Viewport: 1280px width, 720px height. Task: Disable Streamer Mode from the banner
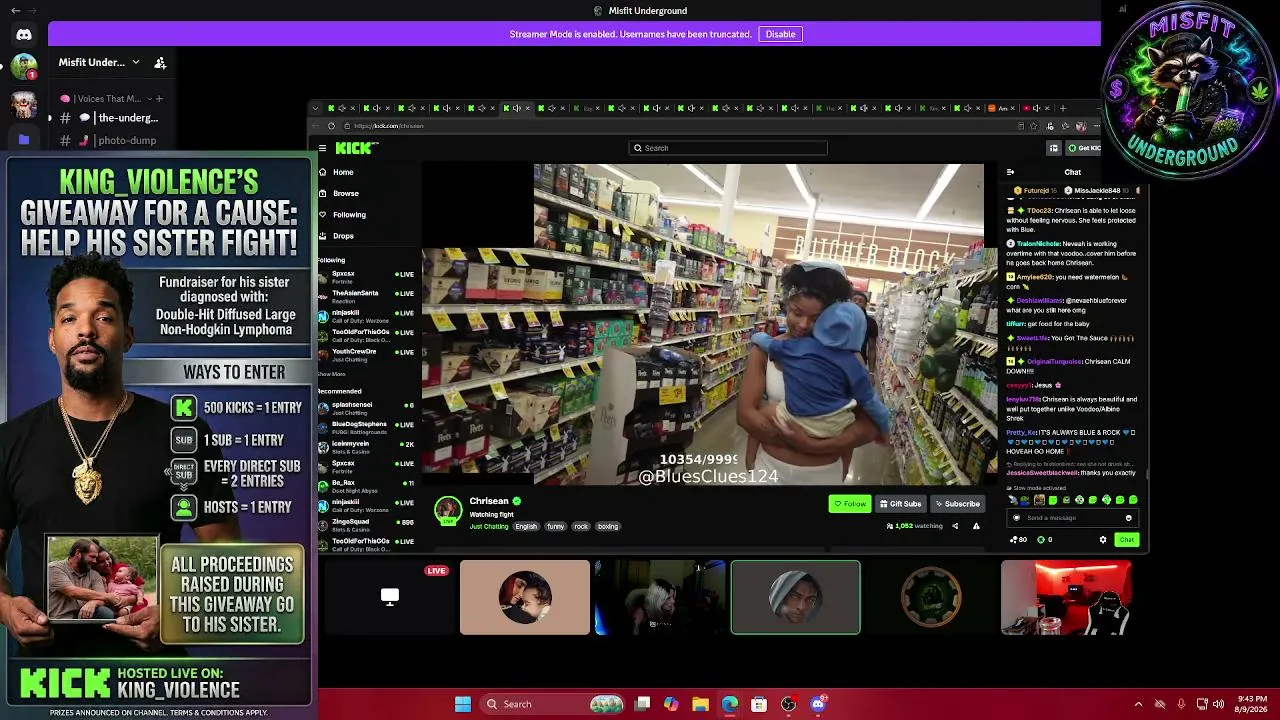click(x=780, y=34)
